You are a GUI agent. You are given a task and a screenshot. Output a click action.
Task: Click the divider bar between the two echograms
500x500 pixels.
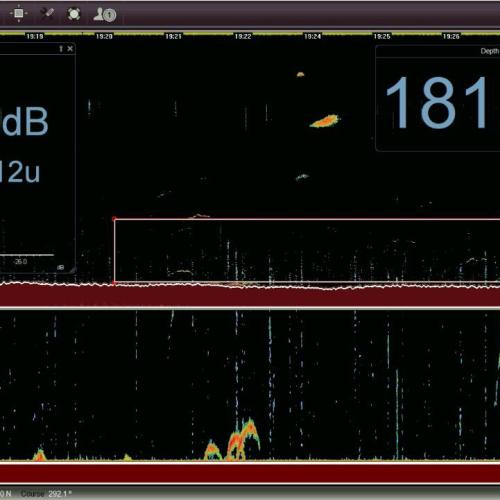click(x=250, y=308)
